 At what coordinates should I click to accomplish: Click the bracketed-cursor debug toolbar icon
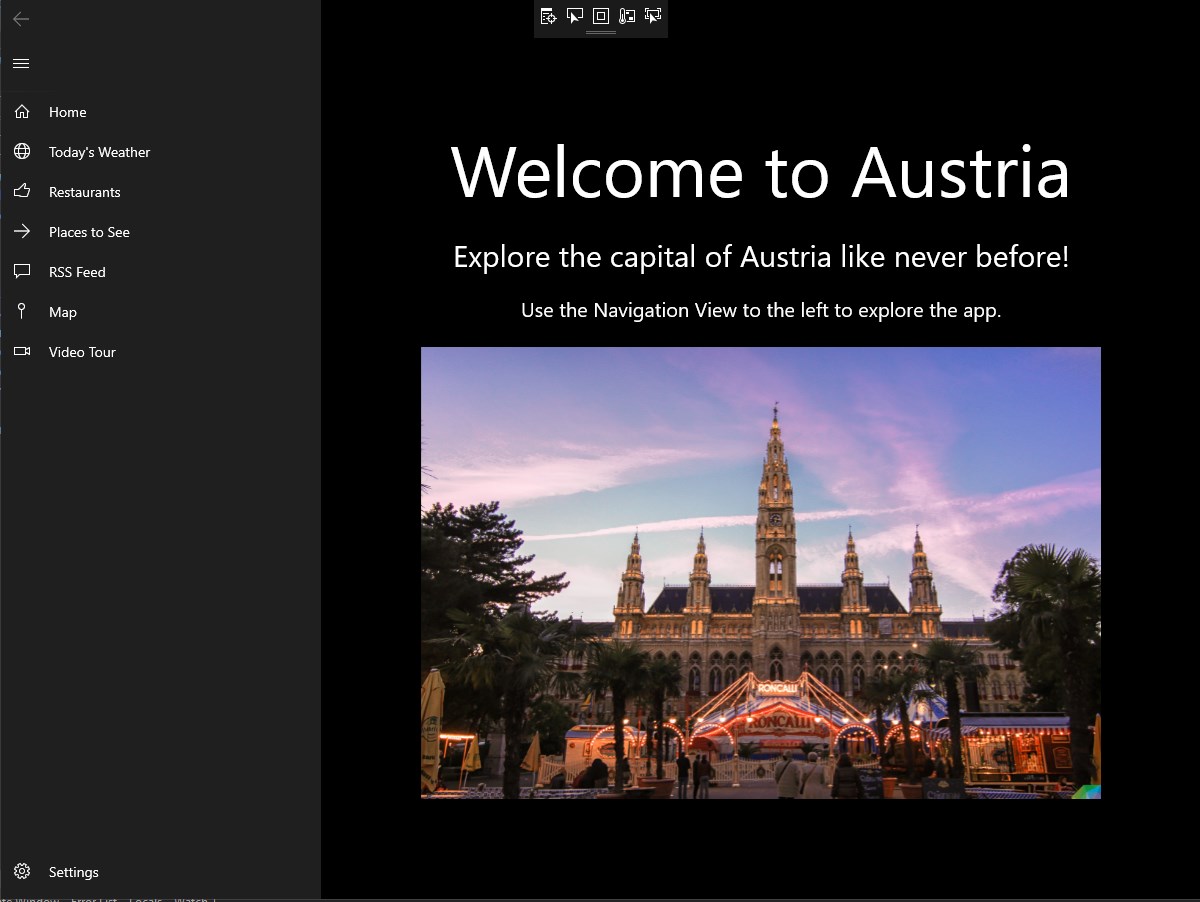click(x=653, y=15)
